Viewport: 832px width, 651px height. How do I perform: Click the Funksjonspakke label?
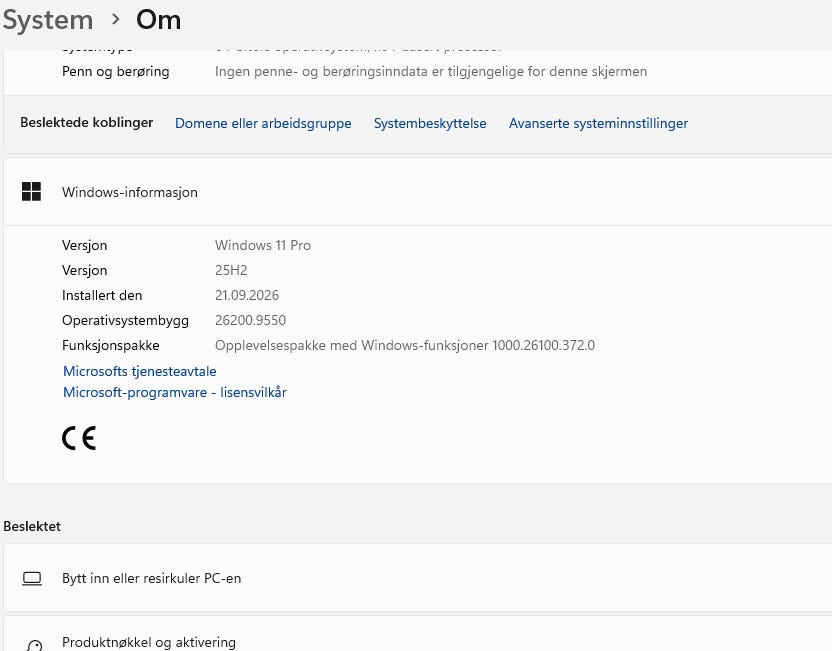(x=110, y=345)
